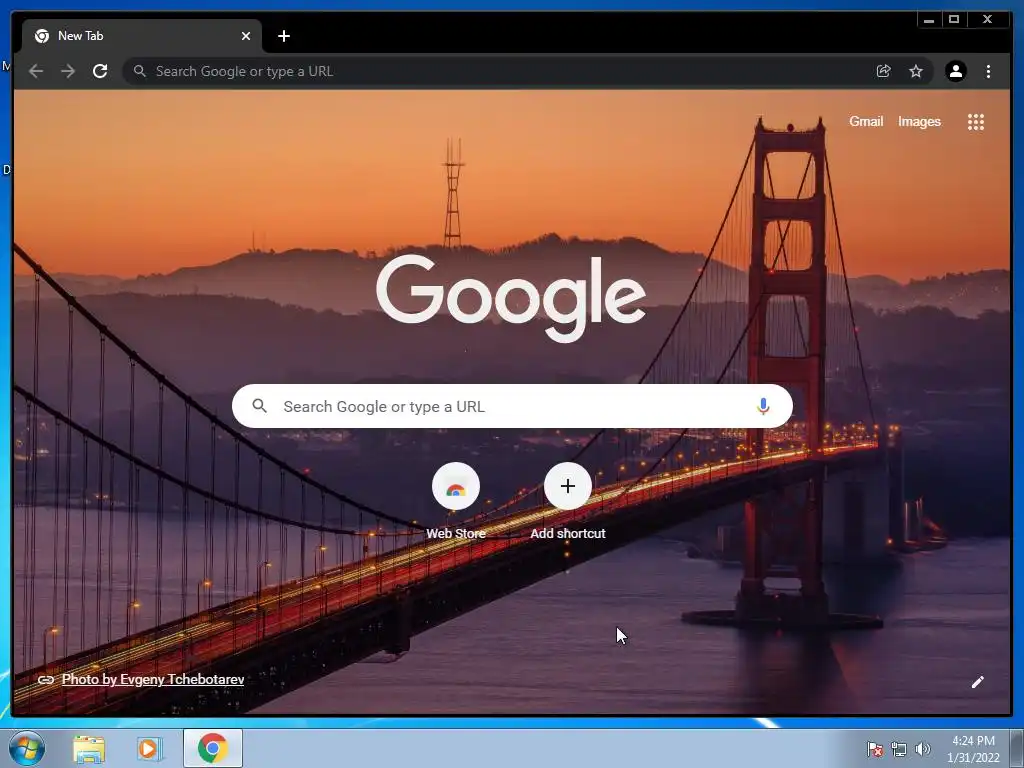Screen dimensions: 1024x768
Task: Bookmark this tab with the star icon
Action: (x=916, y=71)
